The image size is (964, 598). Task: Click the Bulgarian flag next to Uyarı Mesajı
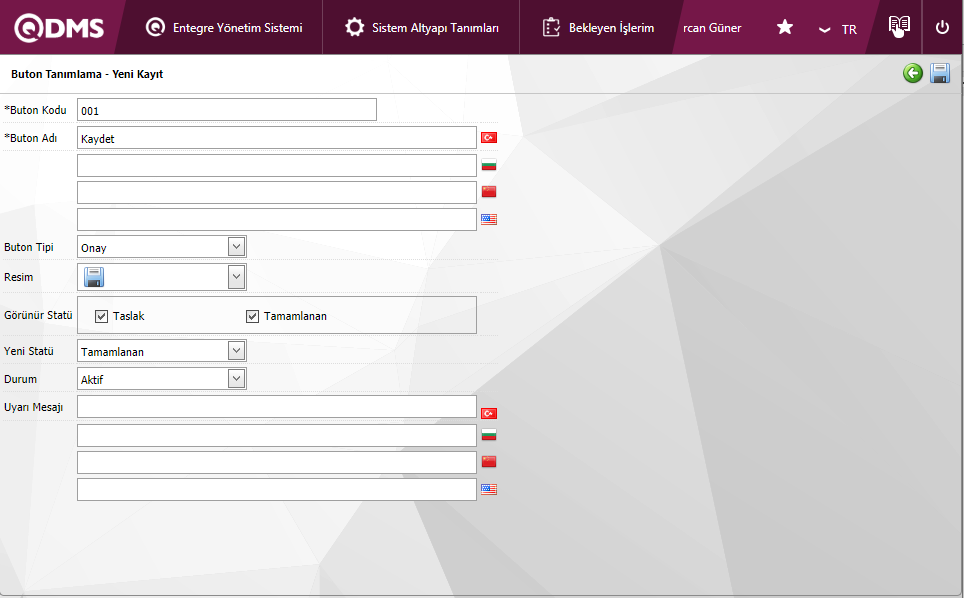pos(489,435)
